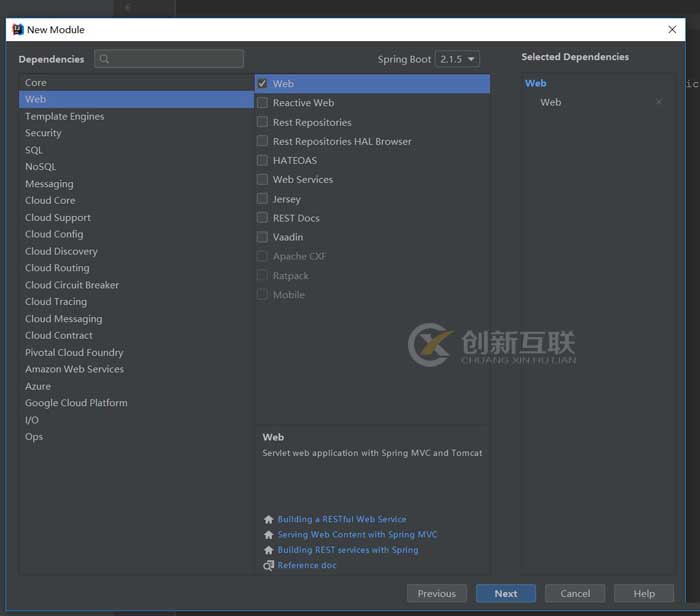Screen dimensions: 700x616
Task: Select the Cloud Messaging category
Action: [x=136, y=319]
